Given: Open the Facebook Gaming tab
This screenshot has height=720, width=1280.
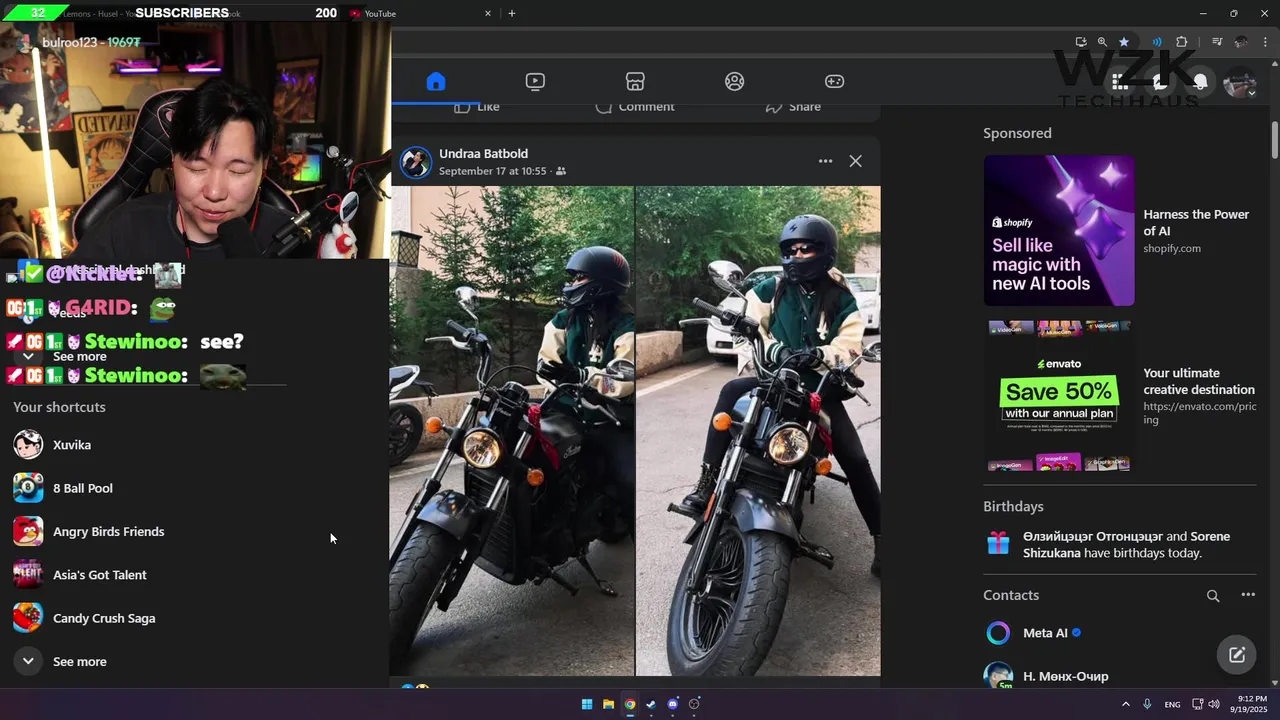Looking at the screenshot, I should 834,82.
